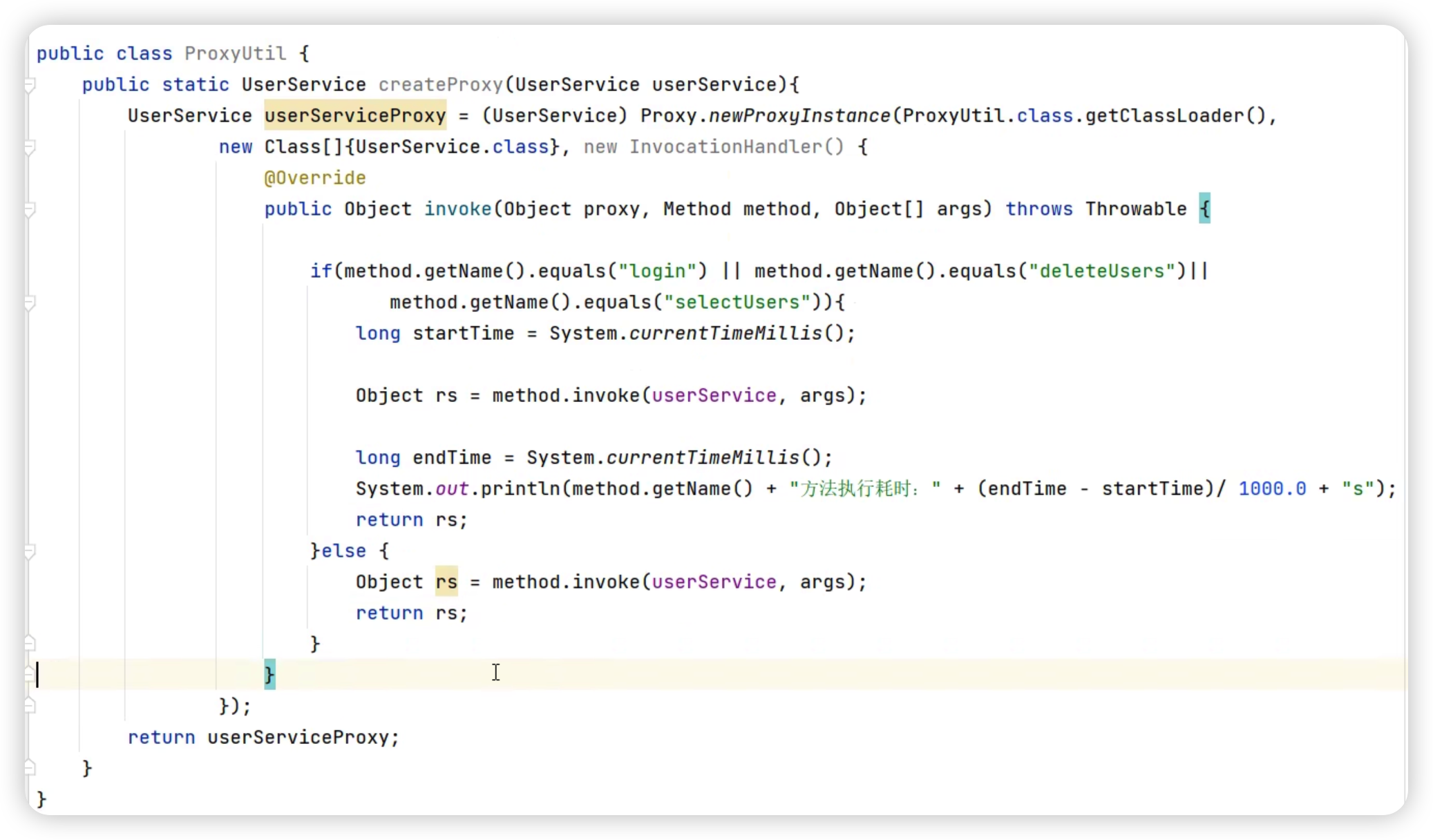Click the fold end marker beside the "});" line
This screenshot has height=840, width=1433.
point(30,706)
